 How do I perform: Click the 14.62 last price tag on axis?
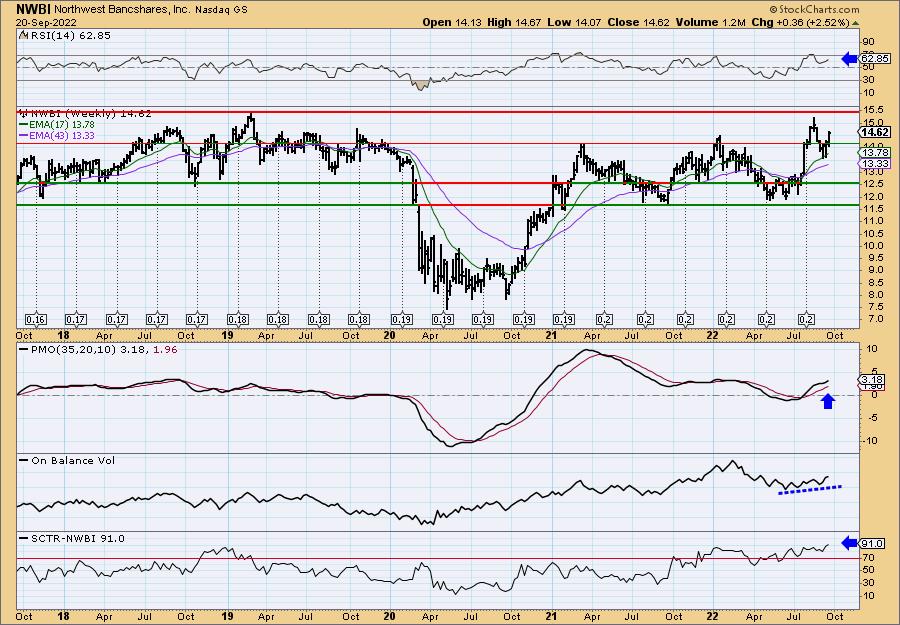875,133
